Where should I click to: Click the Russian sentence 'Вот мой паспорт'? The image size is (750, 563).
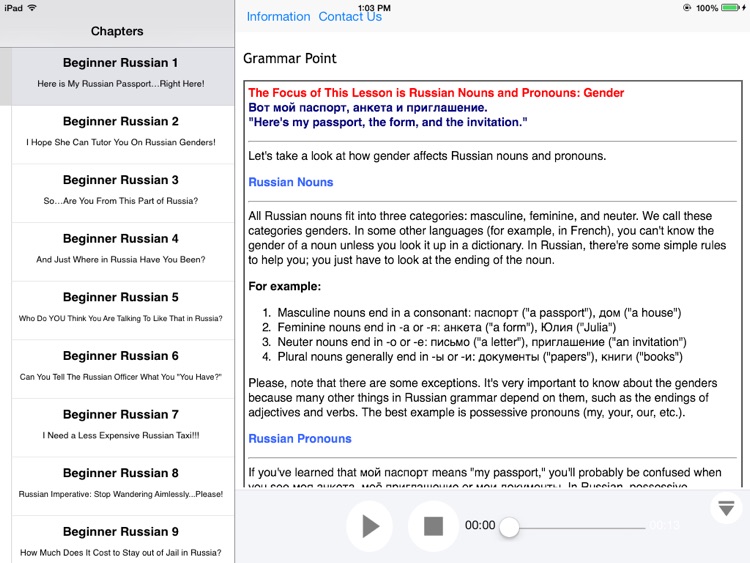368,108
